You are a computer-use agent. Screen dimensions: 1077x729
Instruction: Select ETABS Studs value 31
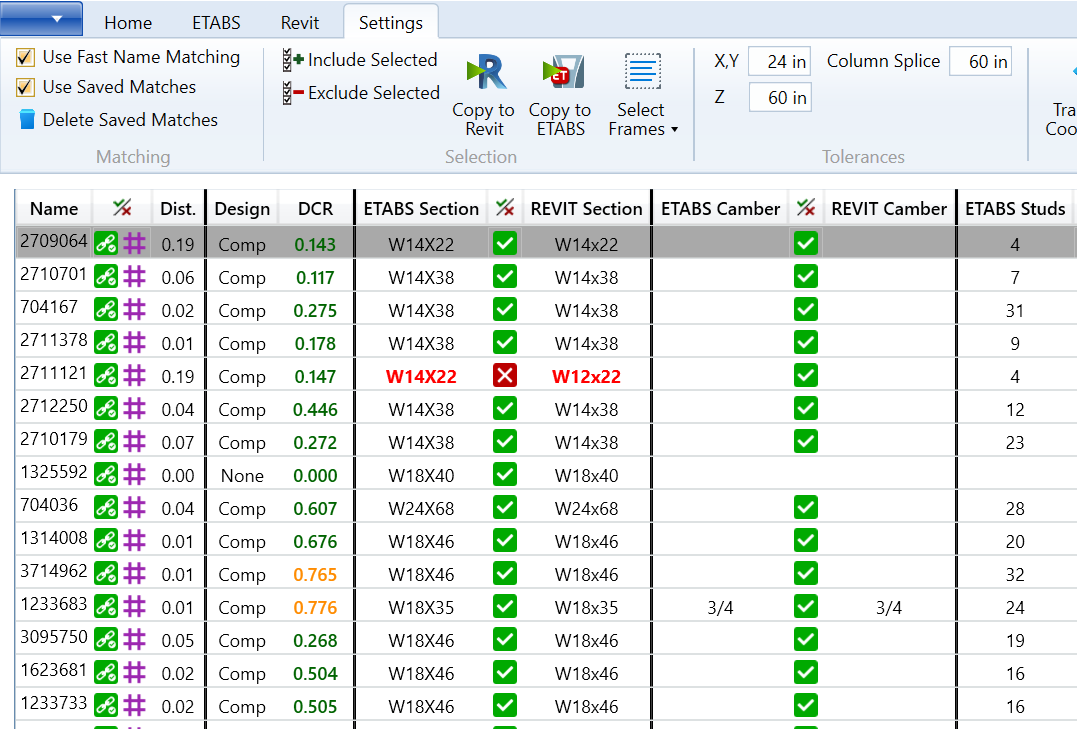[x=1014, y=311]
